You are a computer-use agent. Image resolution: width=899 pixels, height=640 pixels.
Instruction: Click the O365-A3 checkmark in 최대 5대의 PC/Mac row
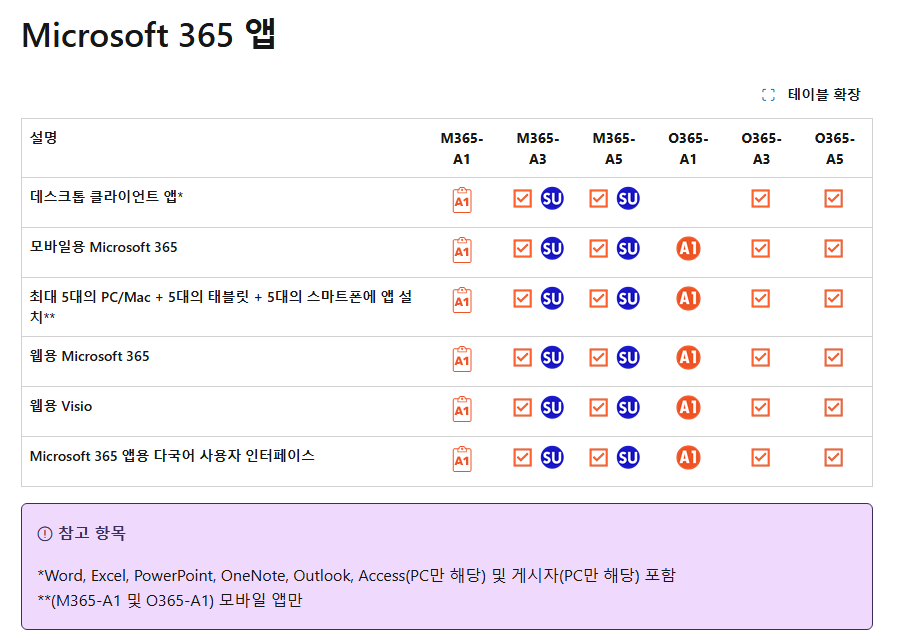(x=761, y=298)
